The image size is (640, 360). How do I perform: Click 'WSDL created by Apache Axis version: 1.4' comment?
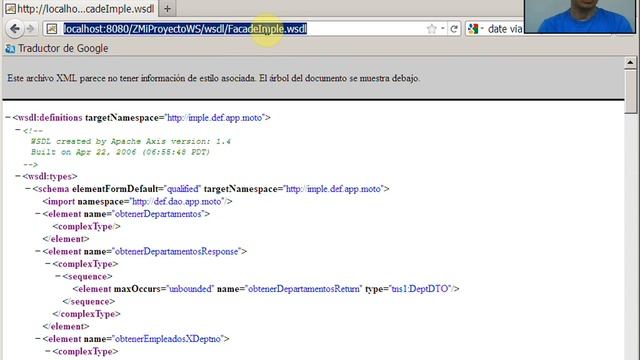131,141
